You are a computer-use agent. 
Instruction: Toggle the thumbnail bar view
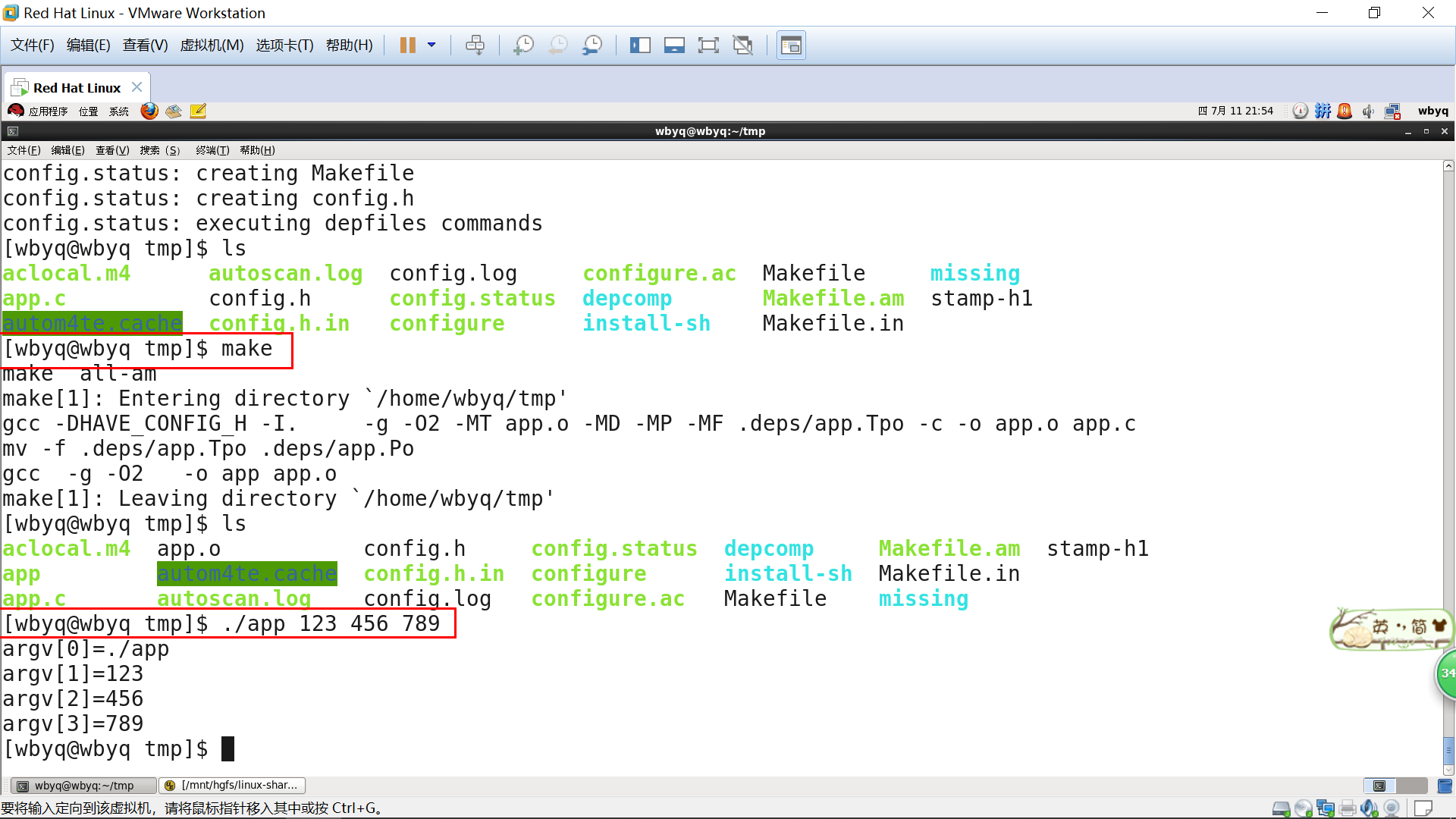click(x=673, y=45)
